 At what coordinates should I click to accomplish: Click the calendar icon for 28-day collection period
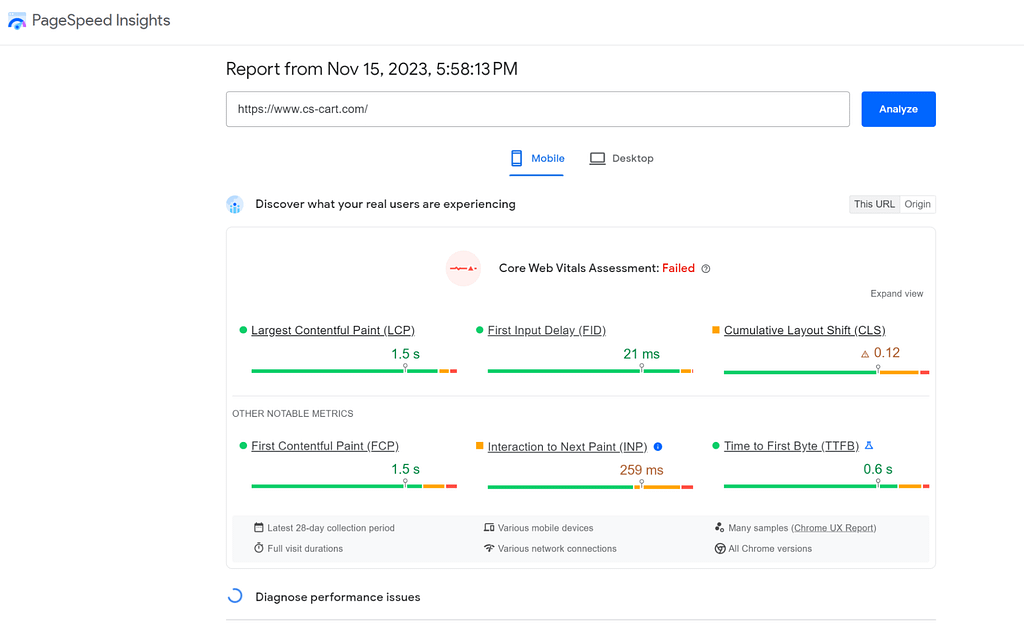point(257,527)
